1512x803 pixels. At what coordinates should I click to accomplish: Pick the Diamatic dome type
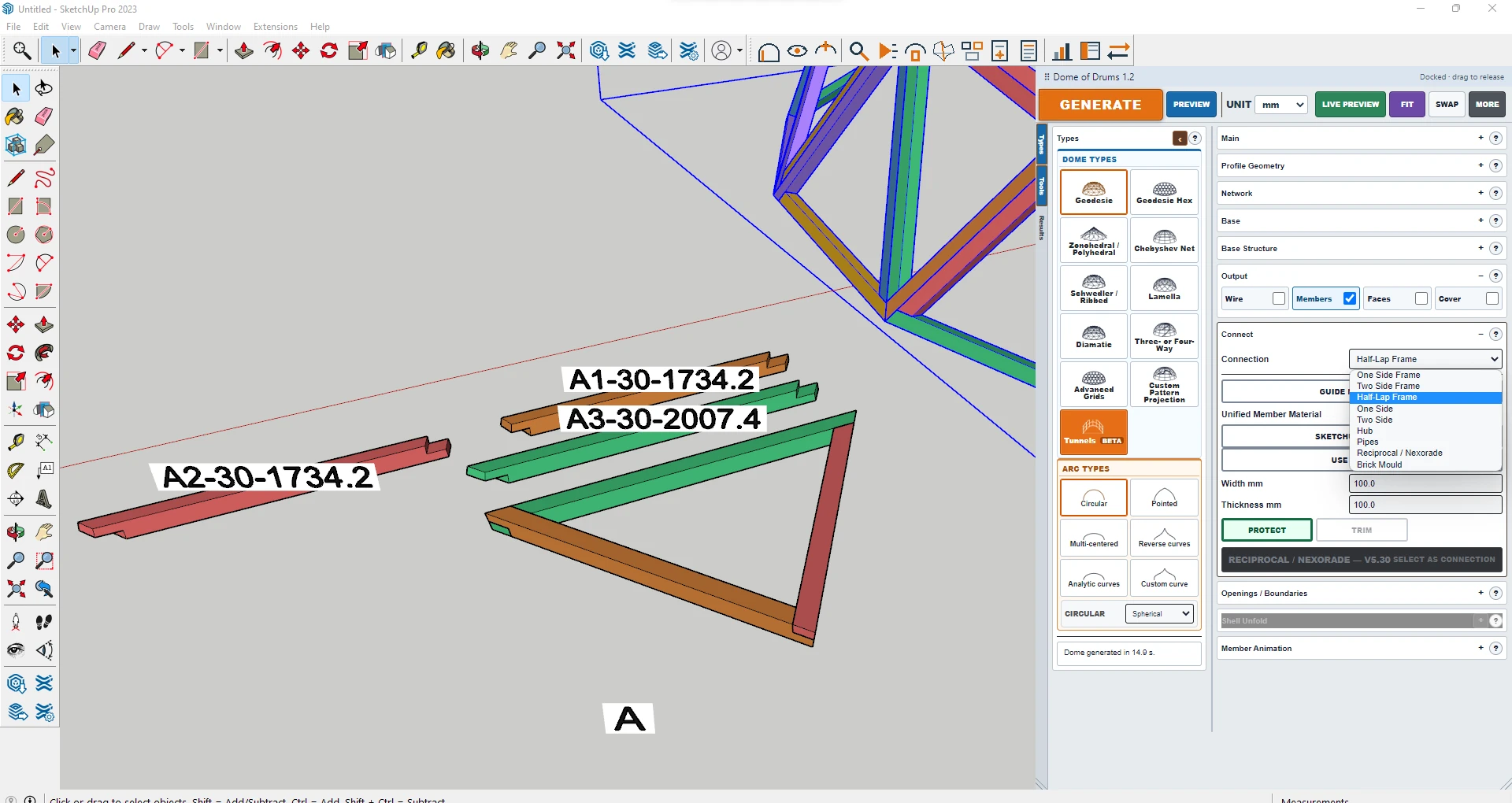[x=1094, y=336]
